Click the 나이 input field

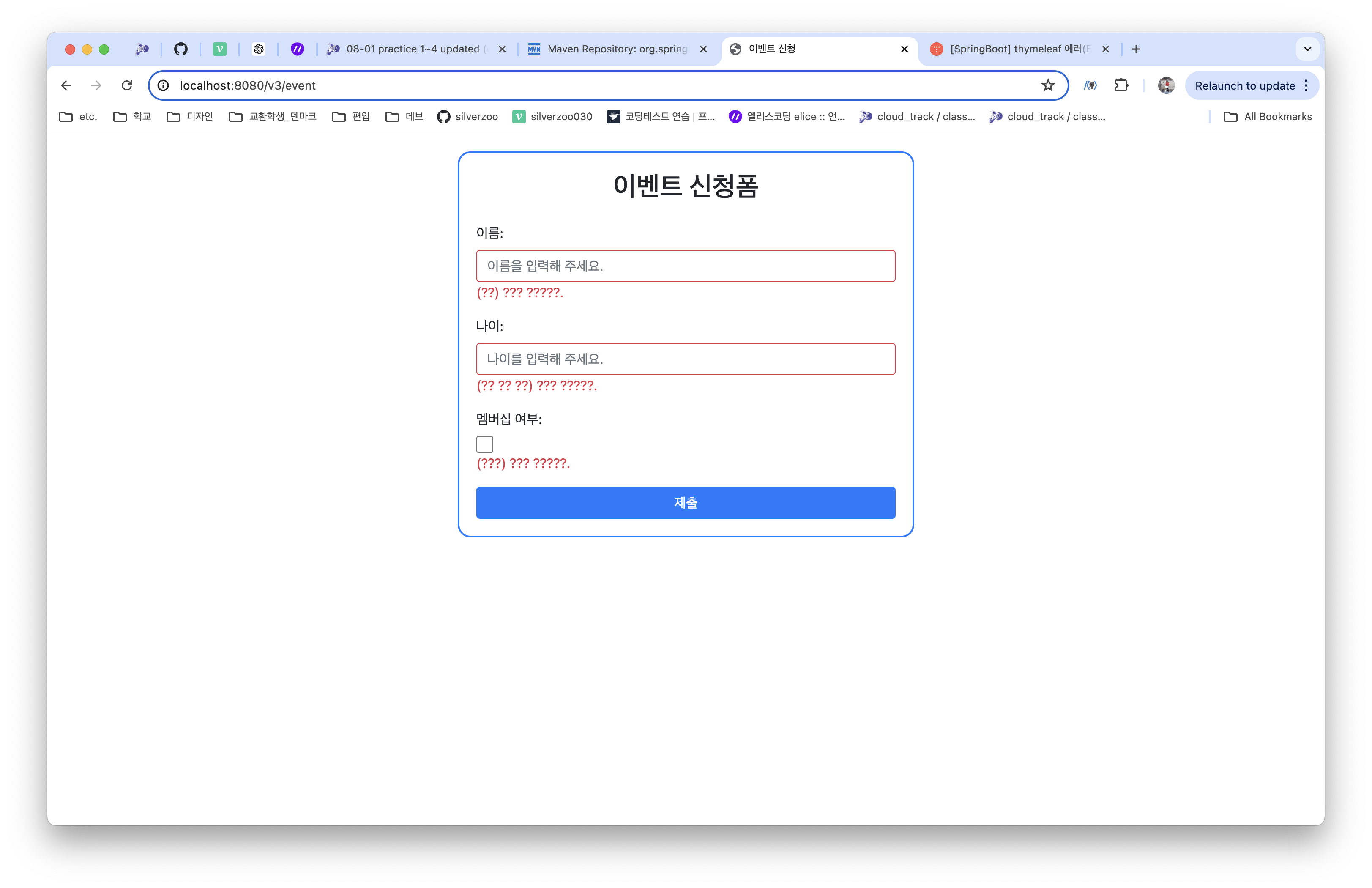[x=685, y=359]
